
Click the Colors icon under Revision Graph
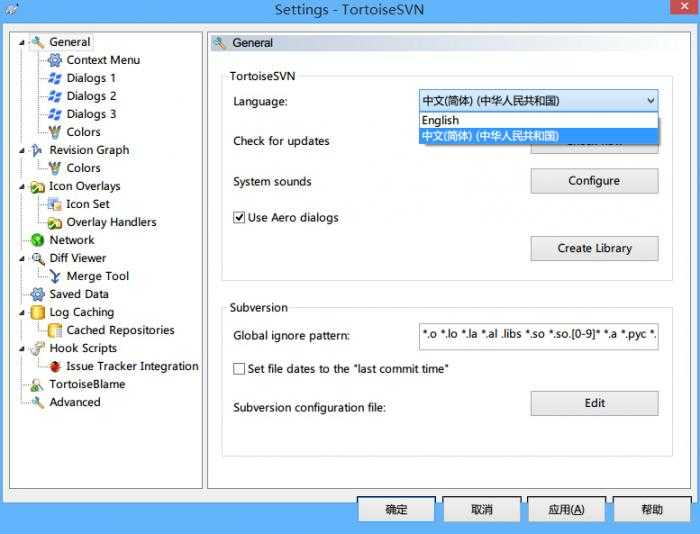(x=54, y=168)
